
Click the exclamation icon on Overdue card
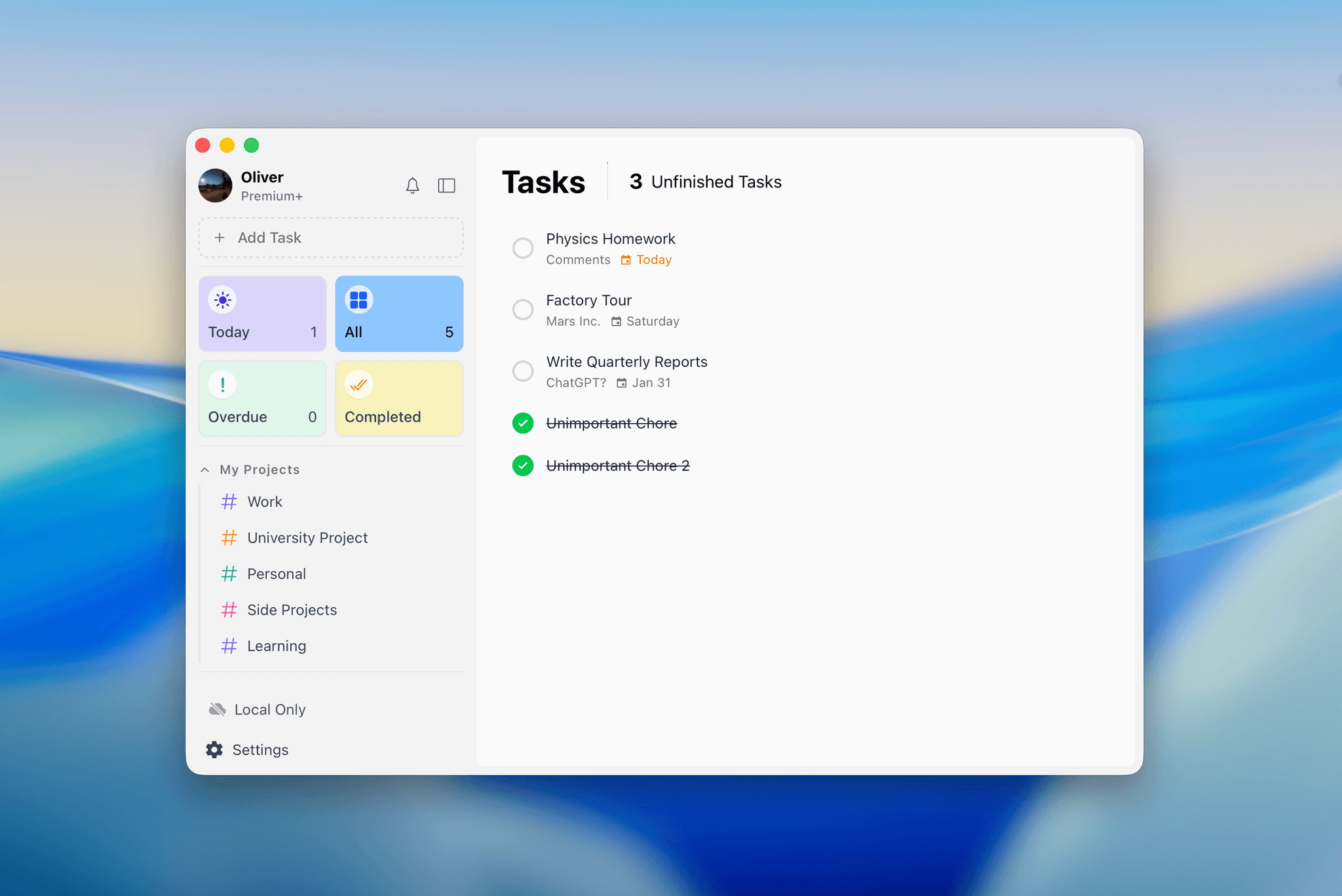[x=222, y=384]
